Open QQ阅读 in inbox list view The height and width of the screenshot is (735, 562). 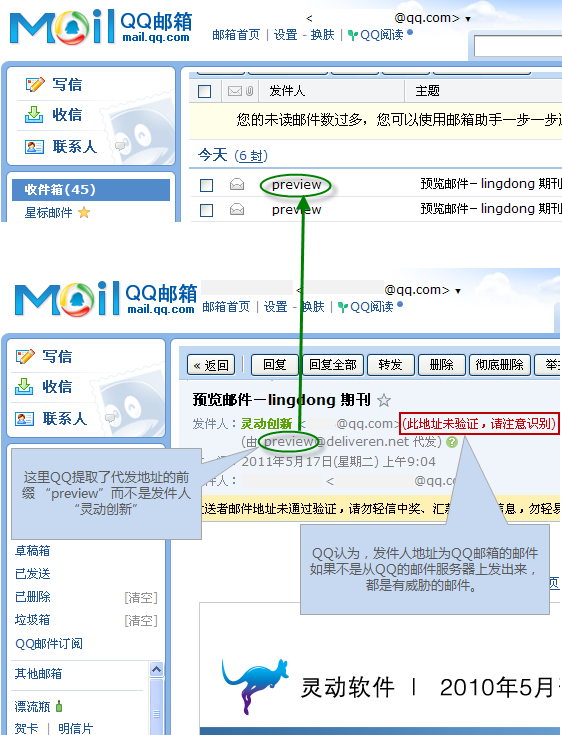381,35
